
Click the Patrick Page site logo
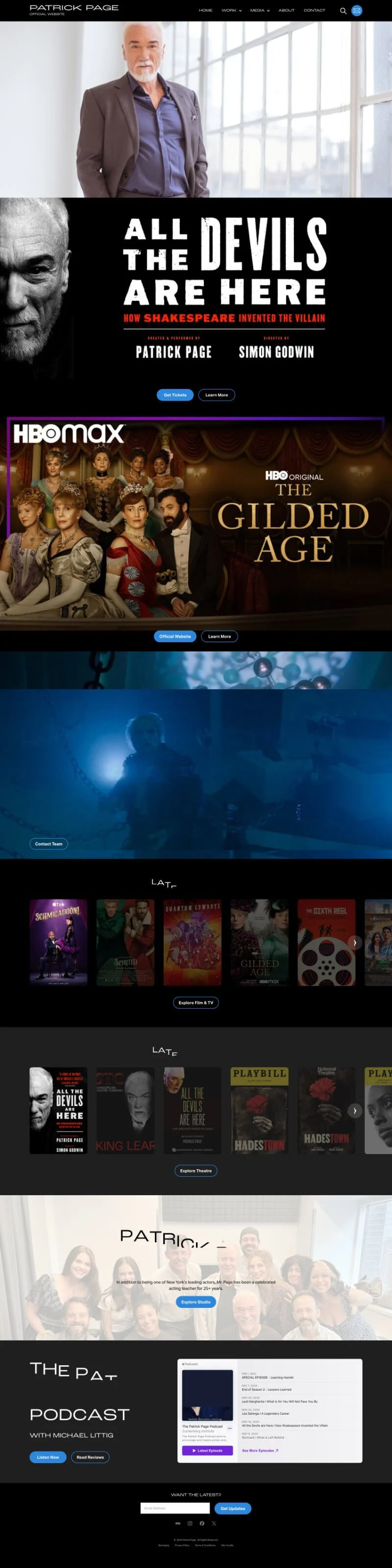tap(73, 10)
